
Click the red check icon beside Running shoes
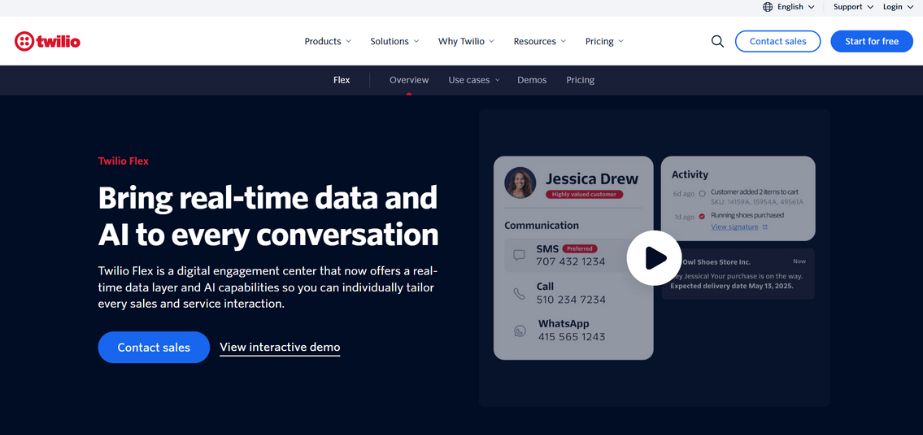pos(702,216)
